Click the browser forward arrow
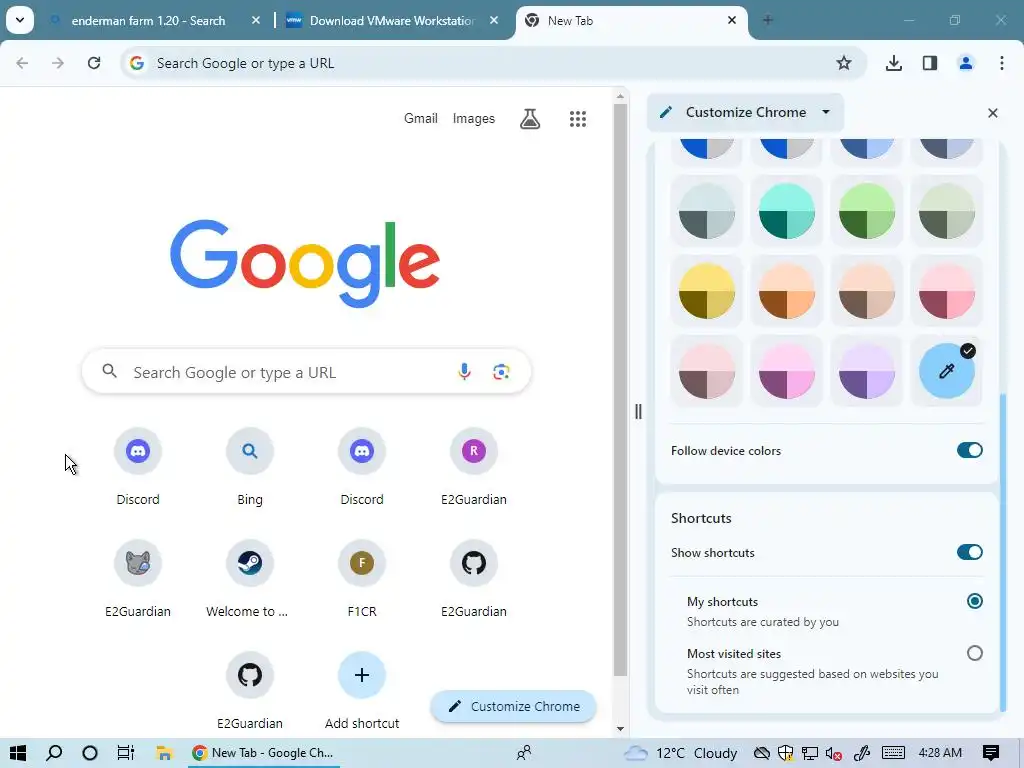 (58, 63)
